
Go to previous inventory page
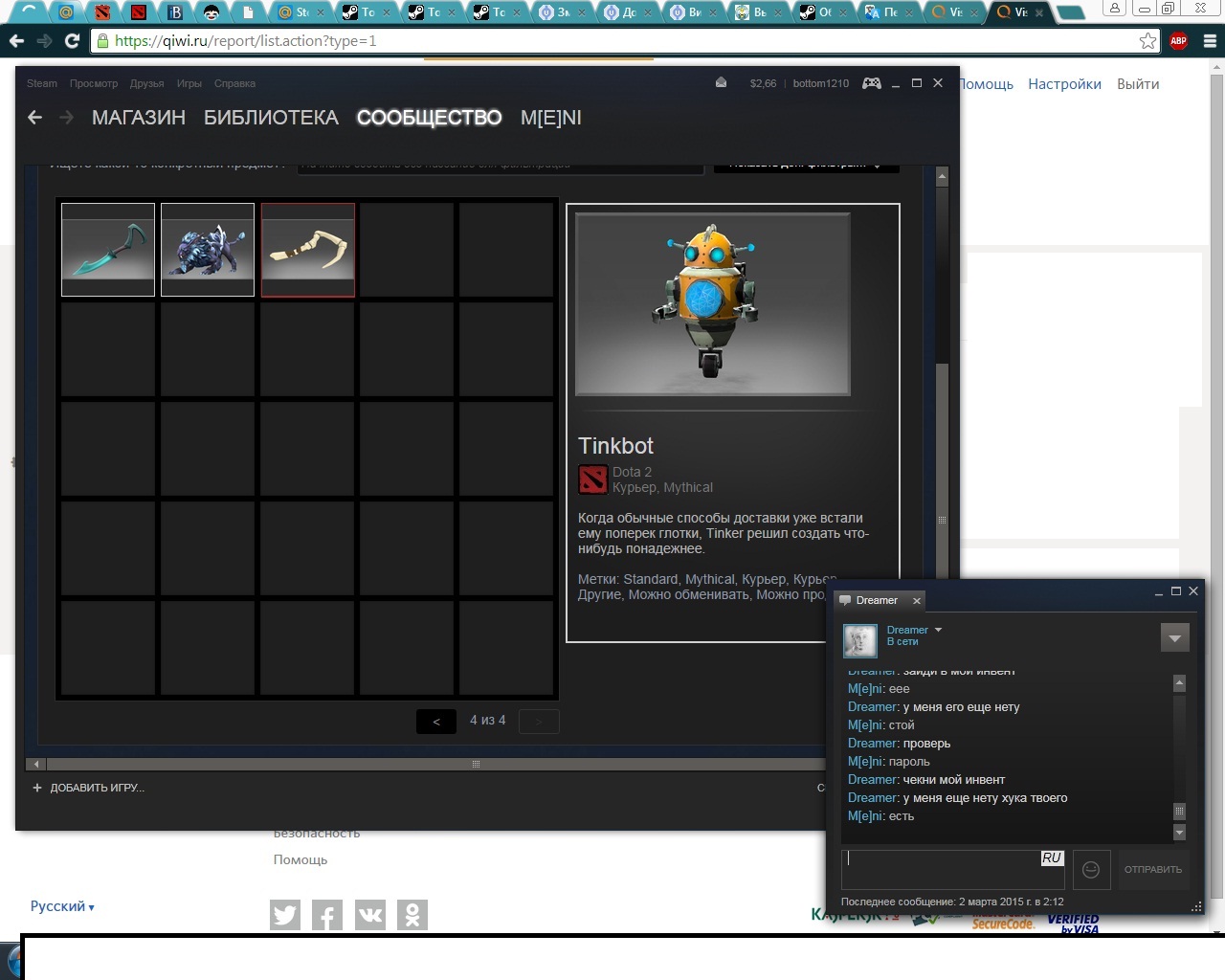pyautogui.click(x=436, y=721)
